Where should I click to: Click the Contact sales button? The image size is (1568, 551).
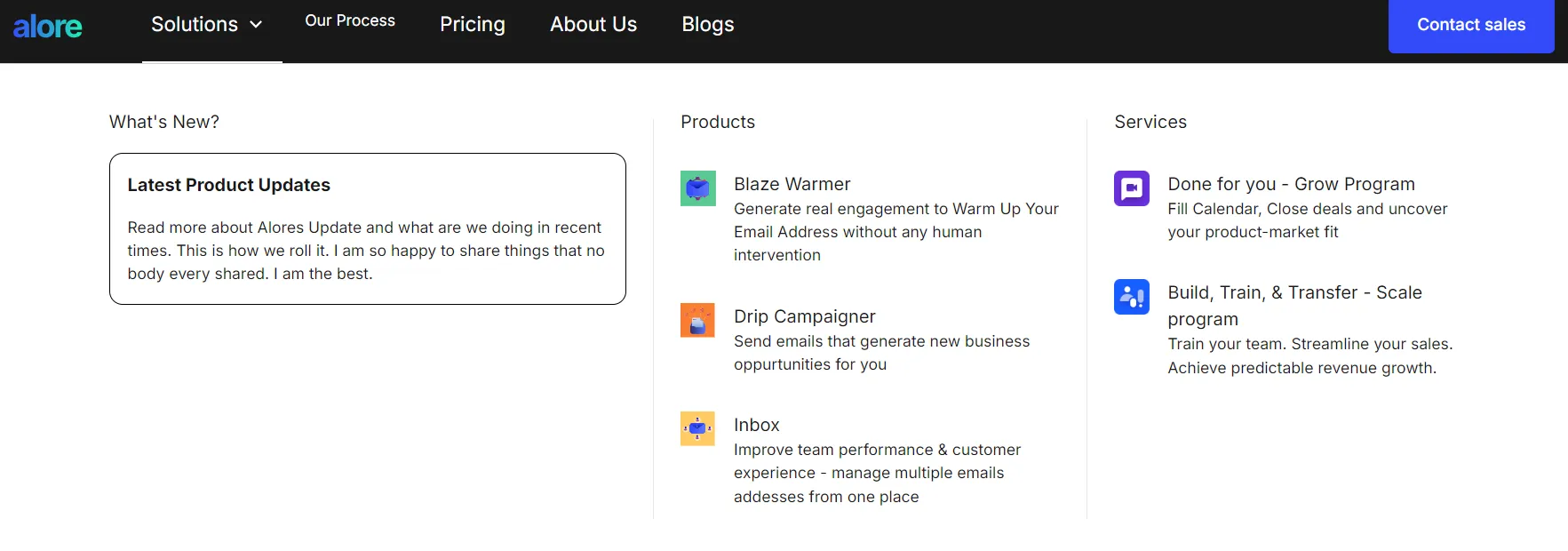point(1470,25)
